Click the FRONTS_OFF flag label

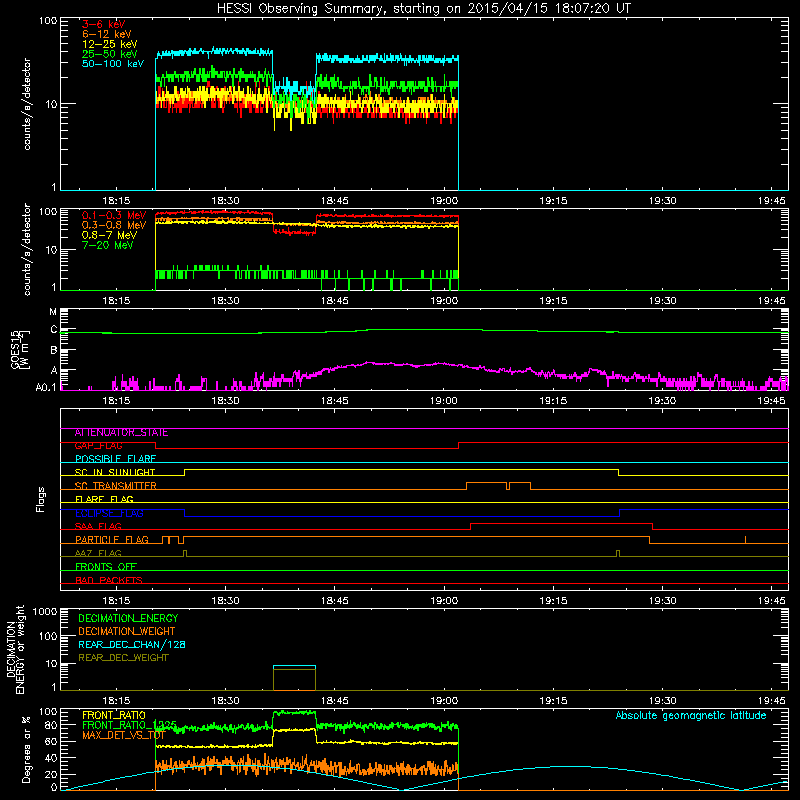(106, 566)
